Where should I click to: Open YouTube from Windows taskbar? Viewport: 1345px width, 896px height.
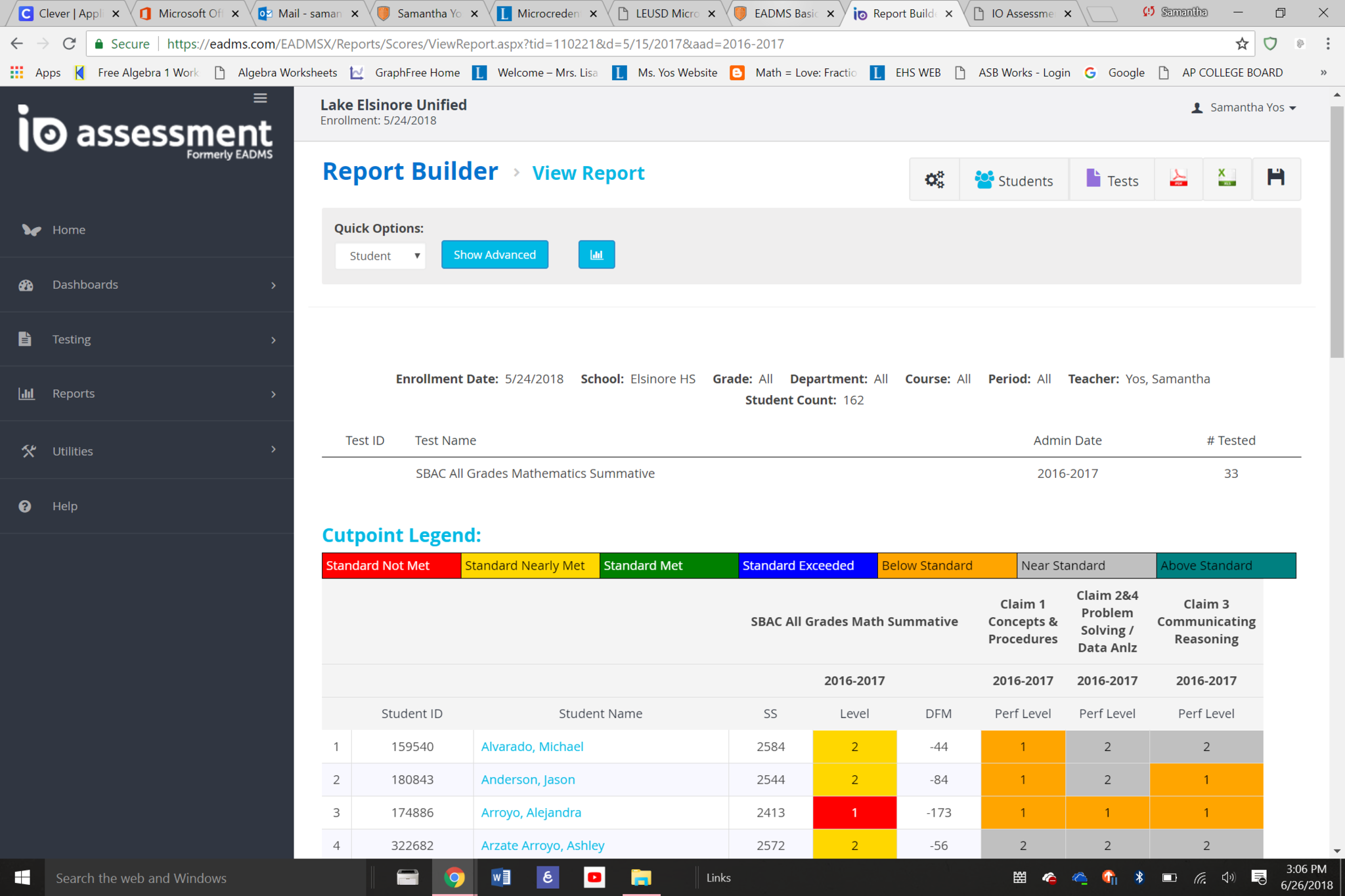594,878
